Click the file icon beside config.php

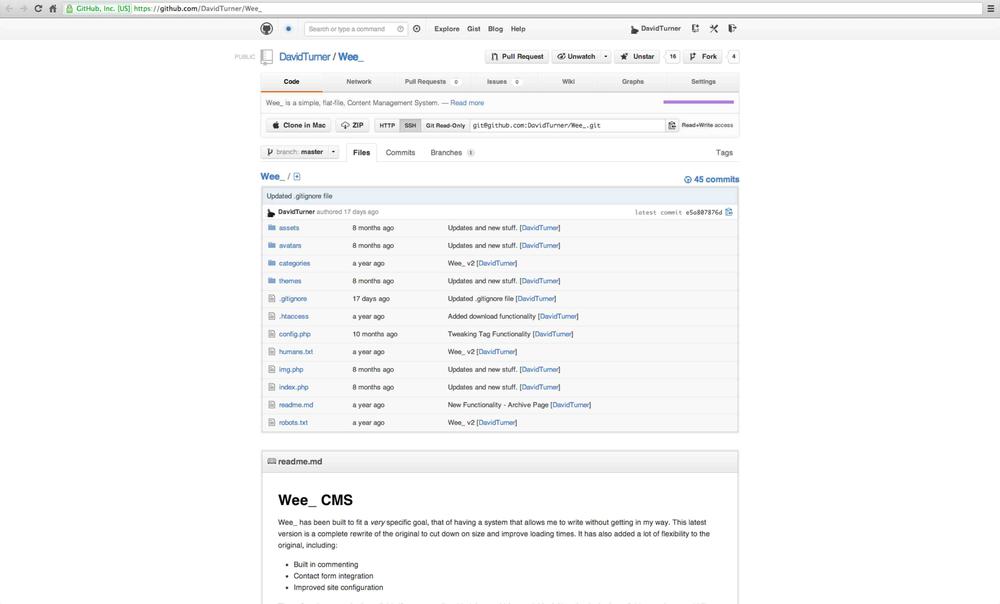[x=272, y=334]
